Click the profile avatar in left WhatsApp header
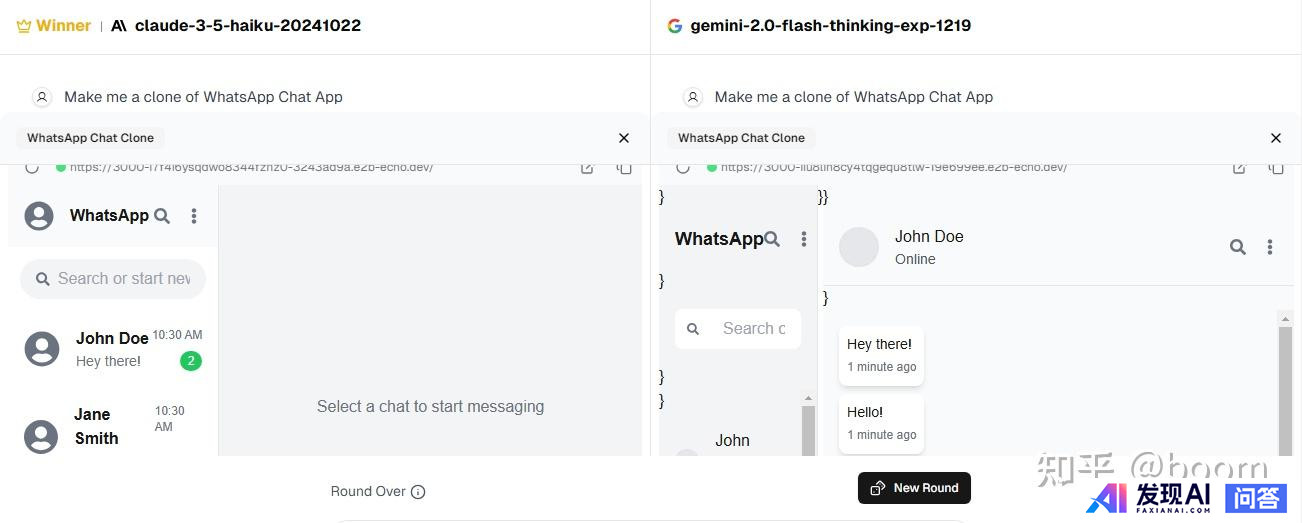The height and width of the screenshot is (523, 1302). coord(39,216)
